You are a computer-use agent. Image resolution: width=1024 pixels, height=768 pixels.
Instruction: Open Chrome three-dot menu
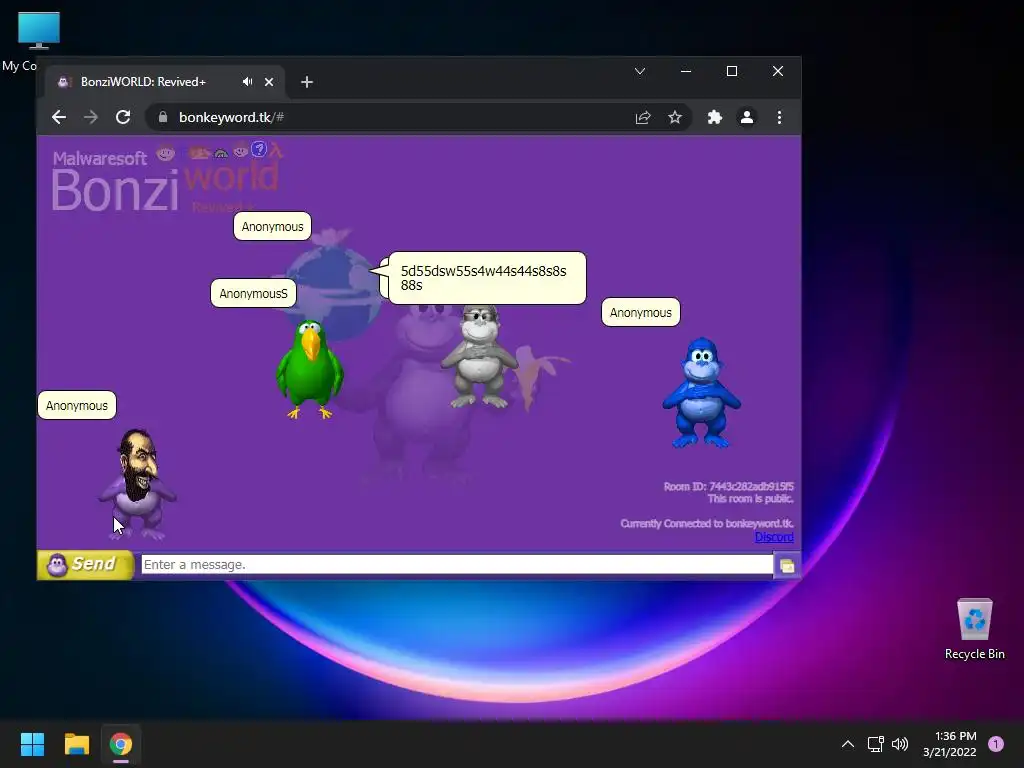779,117
